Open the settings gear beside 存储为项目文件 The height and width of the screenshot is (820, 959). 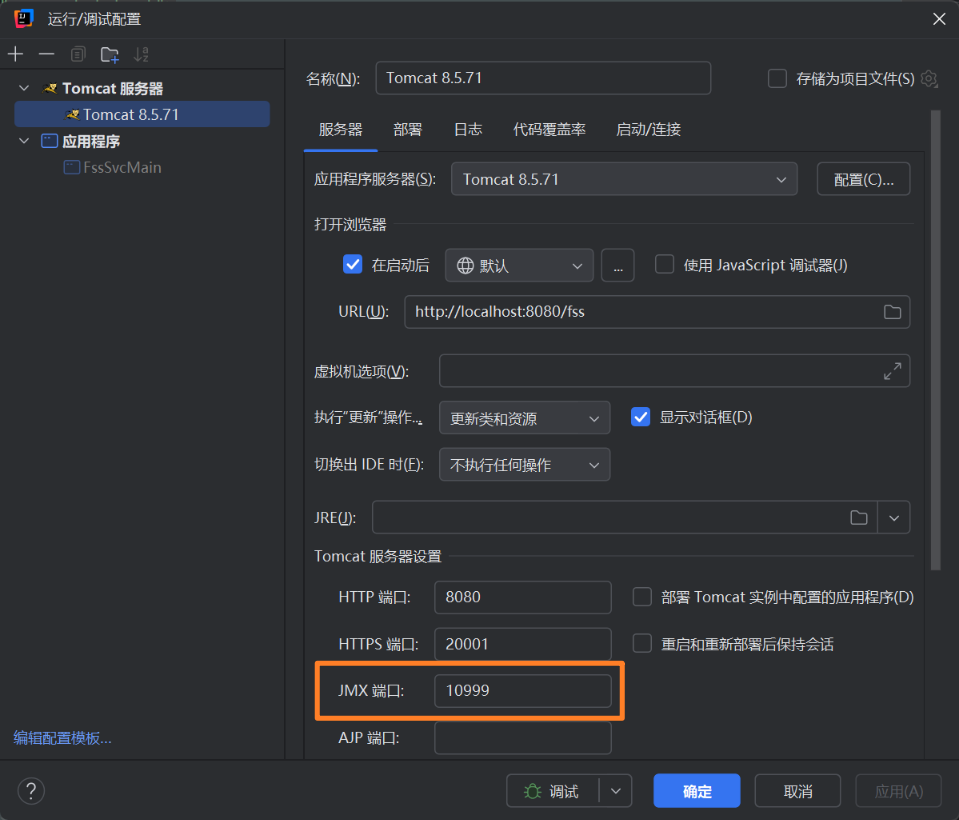[x=929, y=78]
